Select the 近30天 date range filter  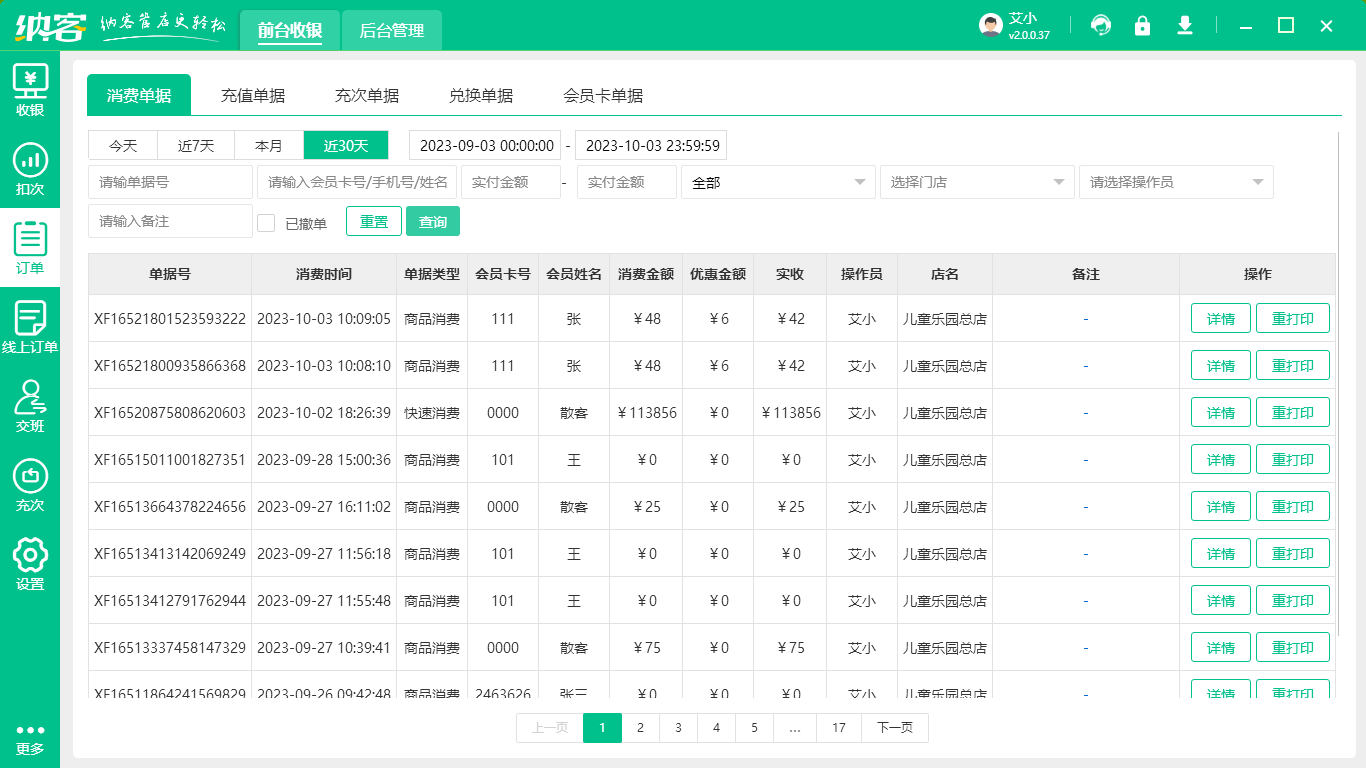(347, 145)
